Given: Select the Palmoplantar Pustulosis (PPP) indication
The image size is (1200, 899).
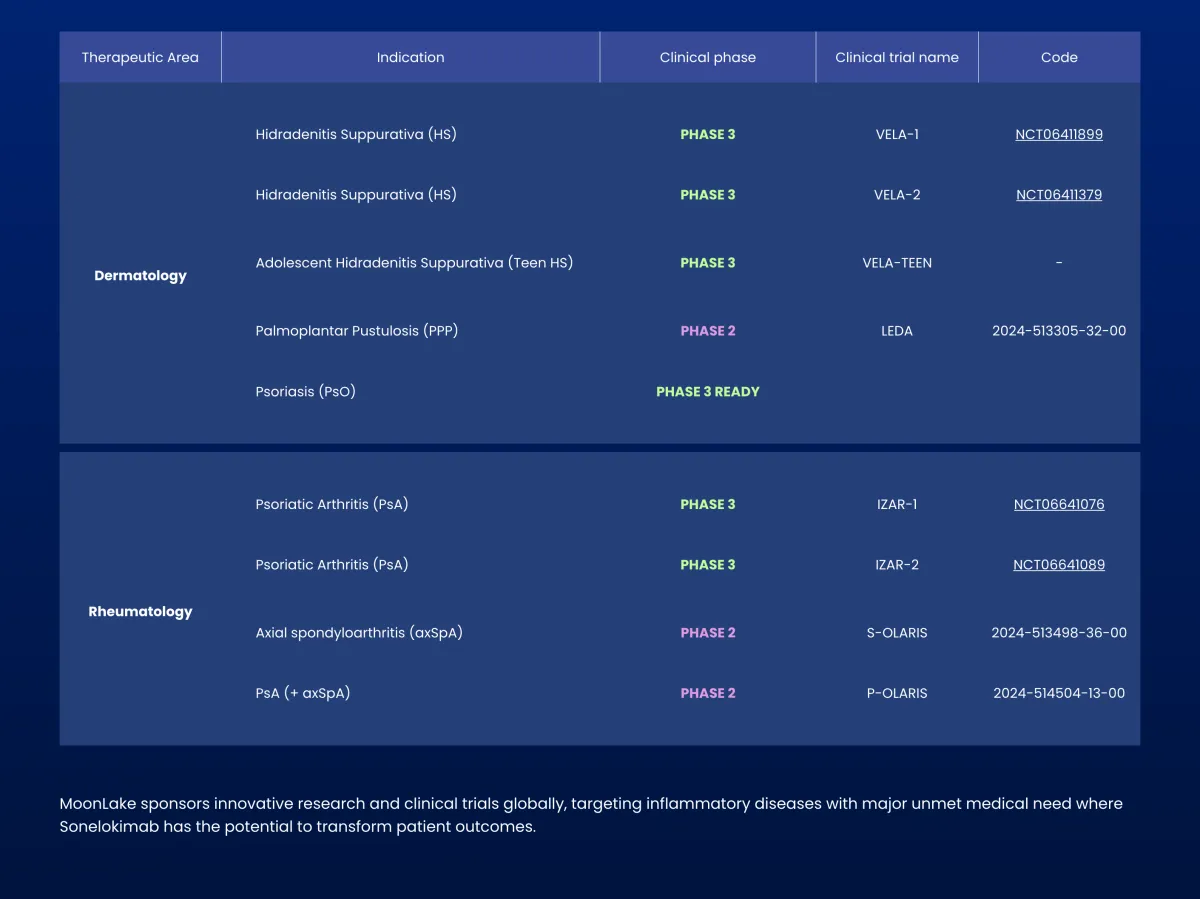Looking at the screenshot, I should 356,331.
